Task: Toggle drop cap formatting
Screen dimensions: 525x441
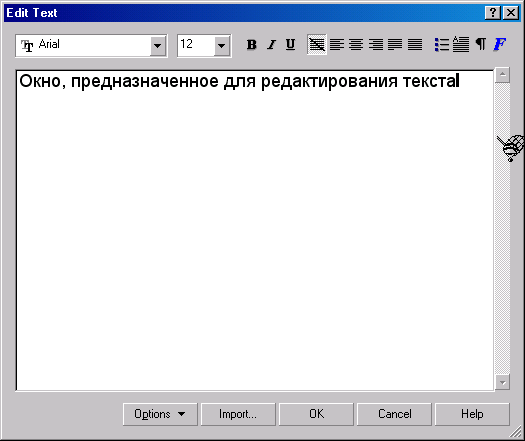Action: pyautogui.click(x=461, y=45)
